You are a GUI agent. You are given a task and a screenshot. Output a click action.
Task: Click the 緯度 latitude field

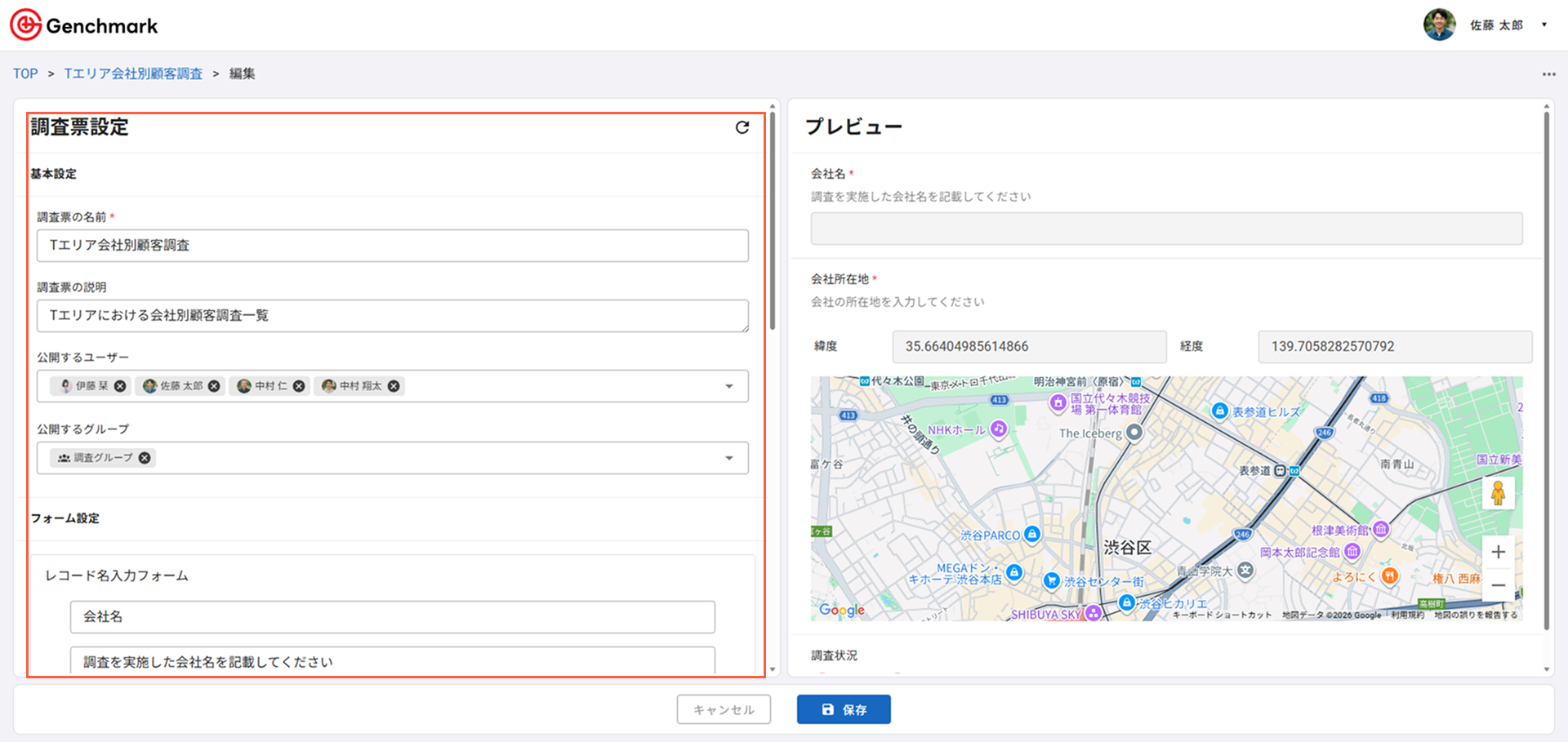(1028, 347)
